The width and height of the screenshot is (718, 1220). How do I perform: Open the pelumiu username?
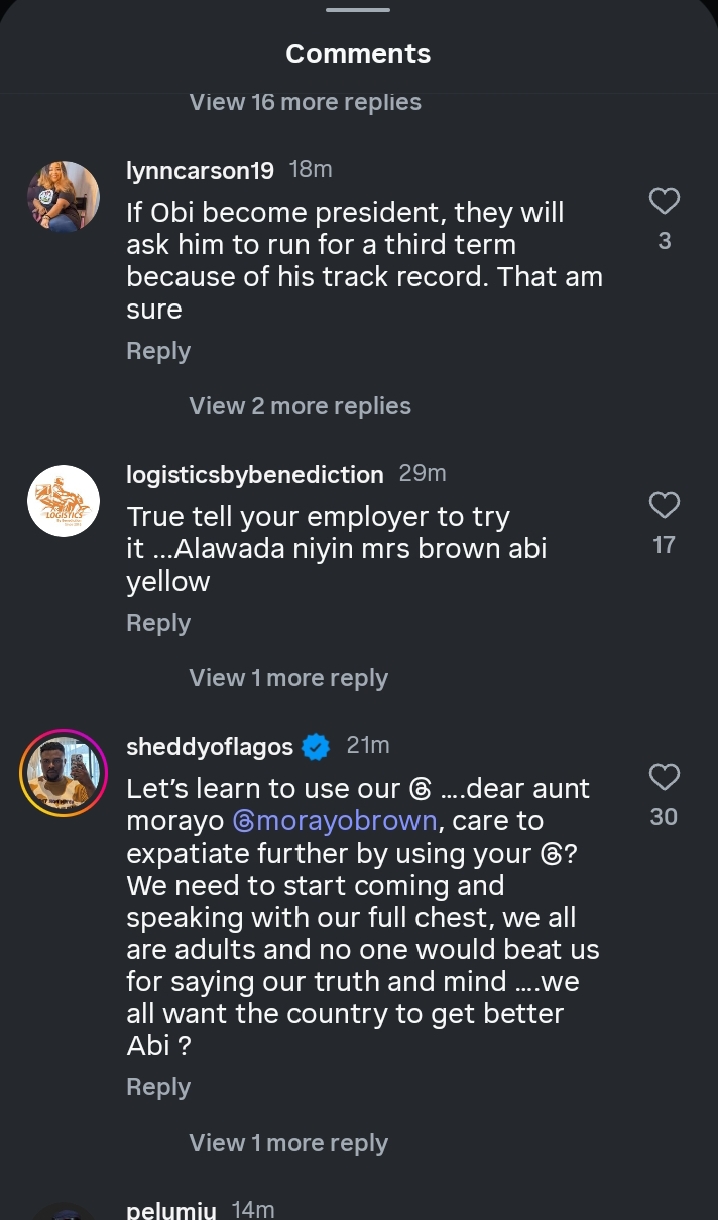pos(171,1210)
